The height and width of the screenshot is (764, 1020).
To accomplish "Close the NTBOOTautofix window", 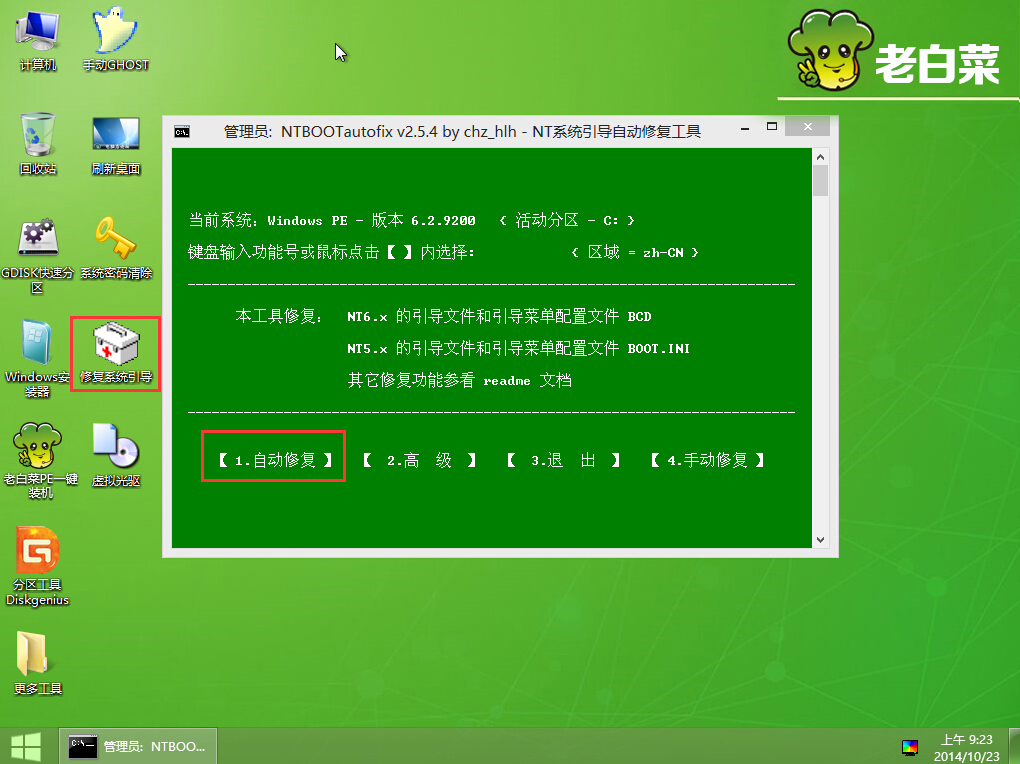I will coord(807,126).
